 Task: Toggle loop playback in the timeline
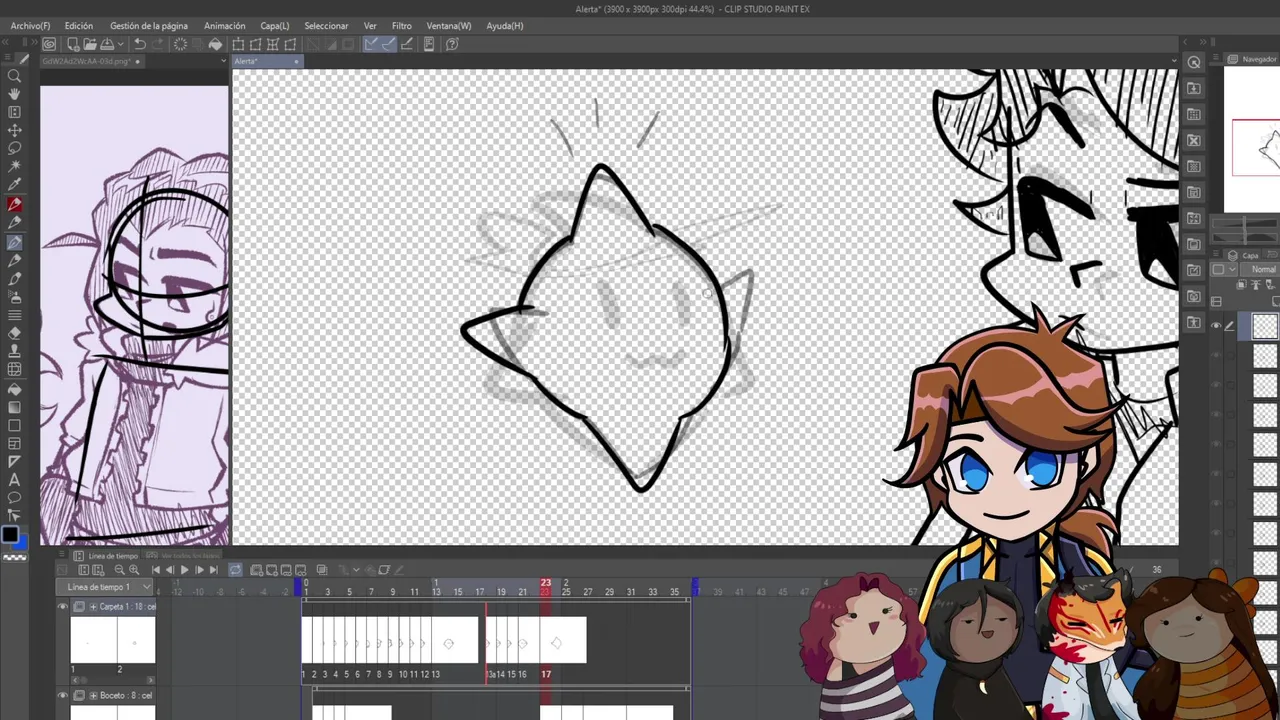pos(234,570)
